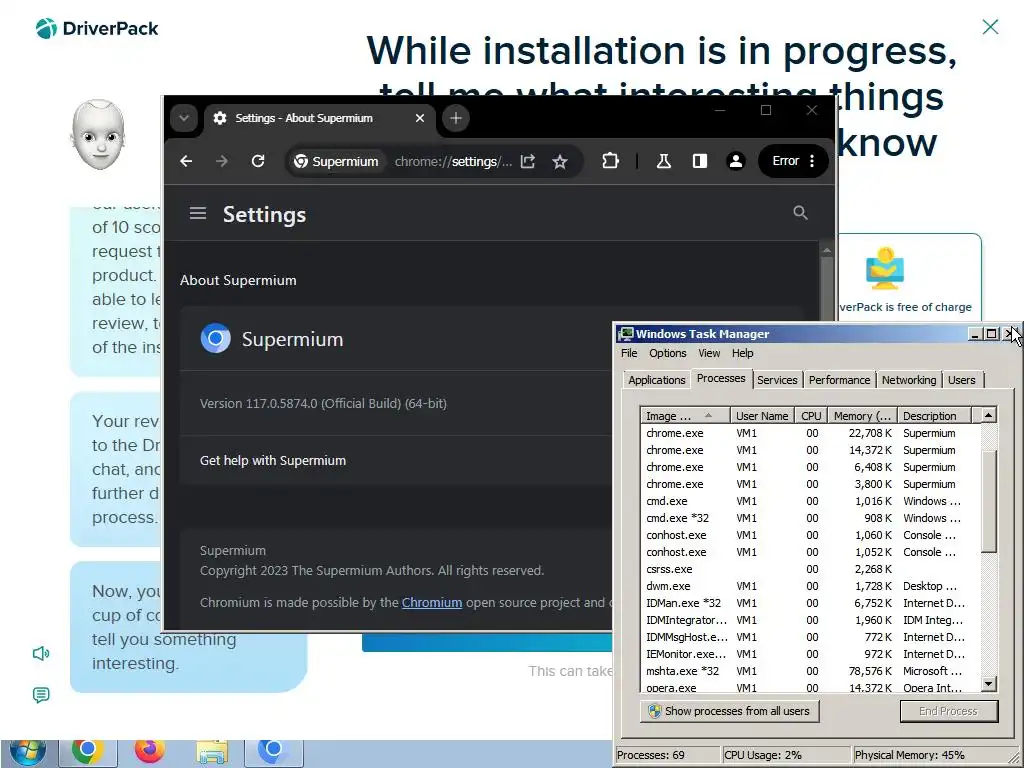Open the profile avatar icon
This screenshot has width=1024, height=768.
point(735,161)
